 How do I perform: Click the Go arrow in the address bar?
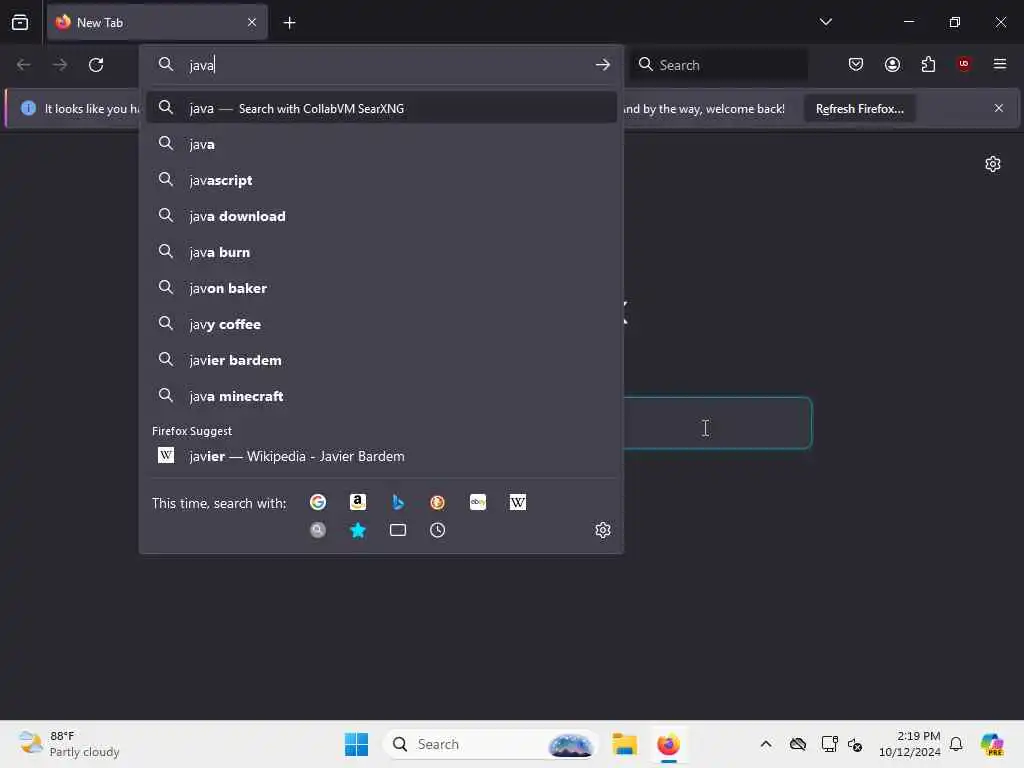coord(603,65)
